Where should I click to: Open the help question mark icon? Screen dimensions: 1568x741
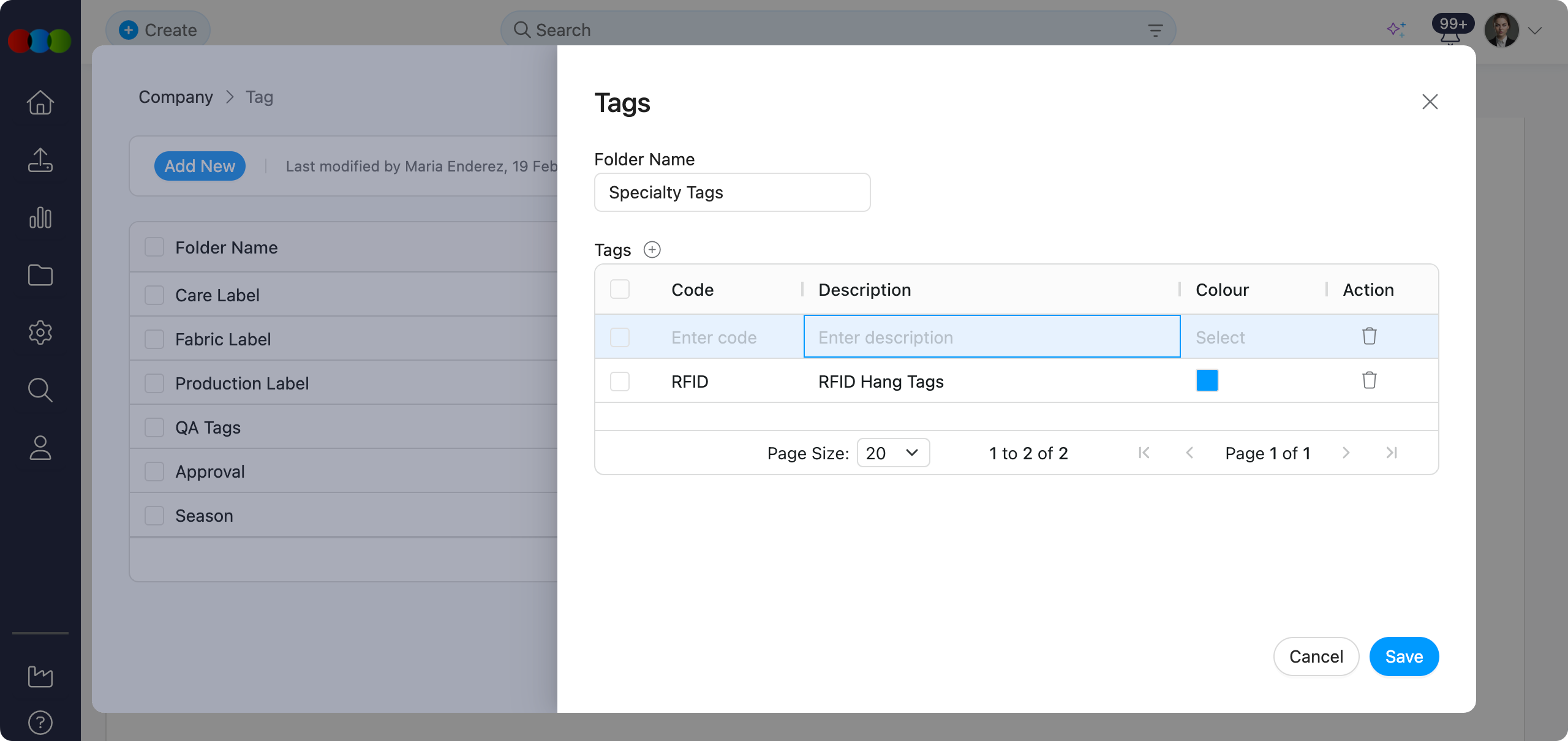pyautogui.click(x=40, y=723)
